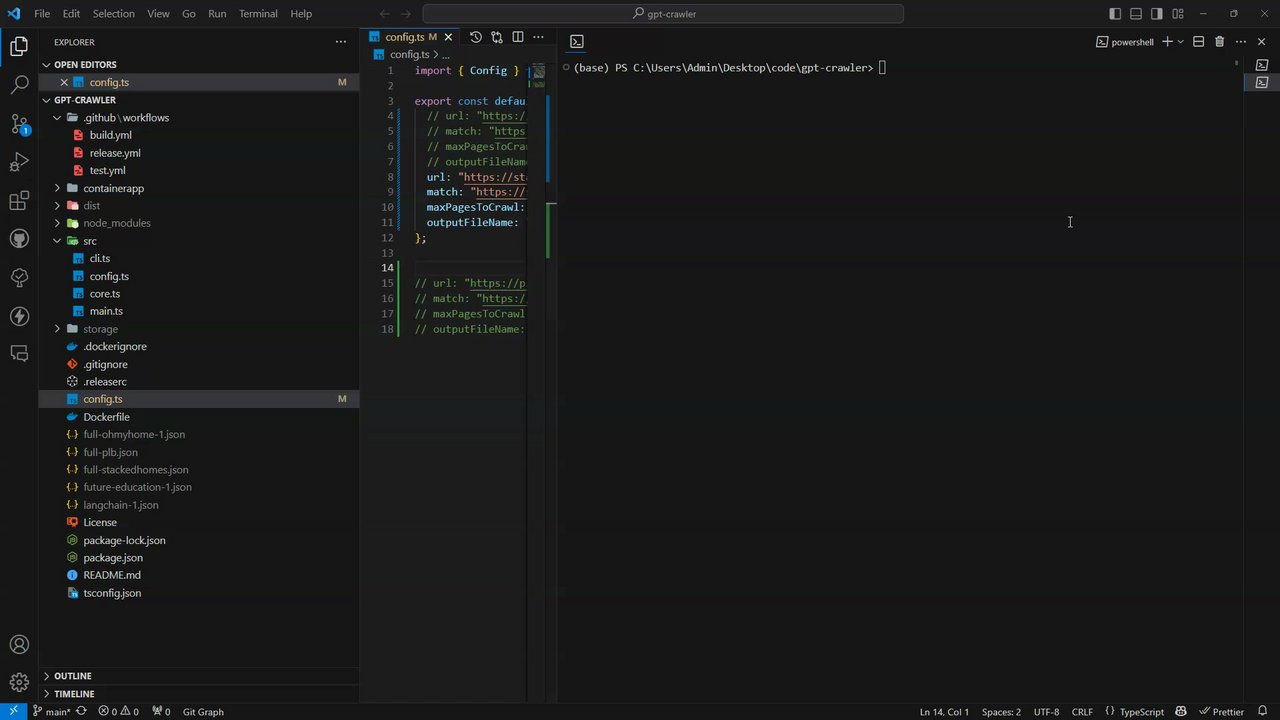1280x720 pixels.
Task: Change indentation via Spaces: 2
Action: pyautogui.click(x=1001, y=711)
